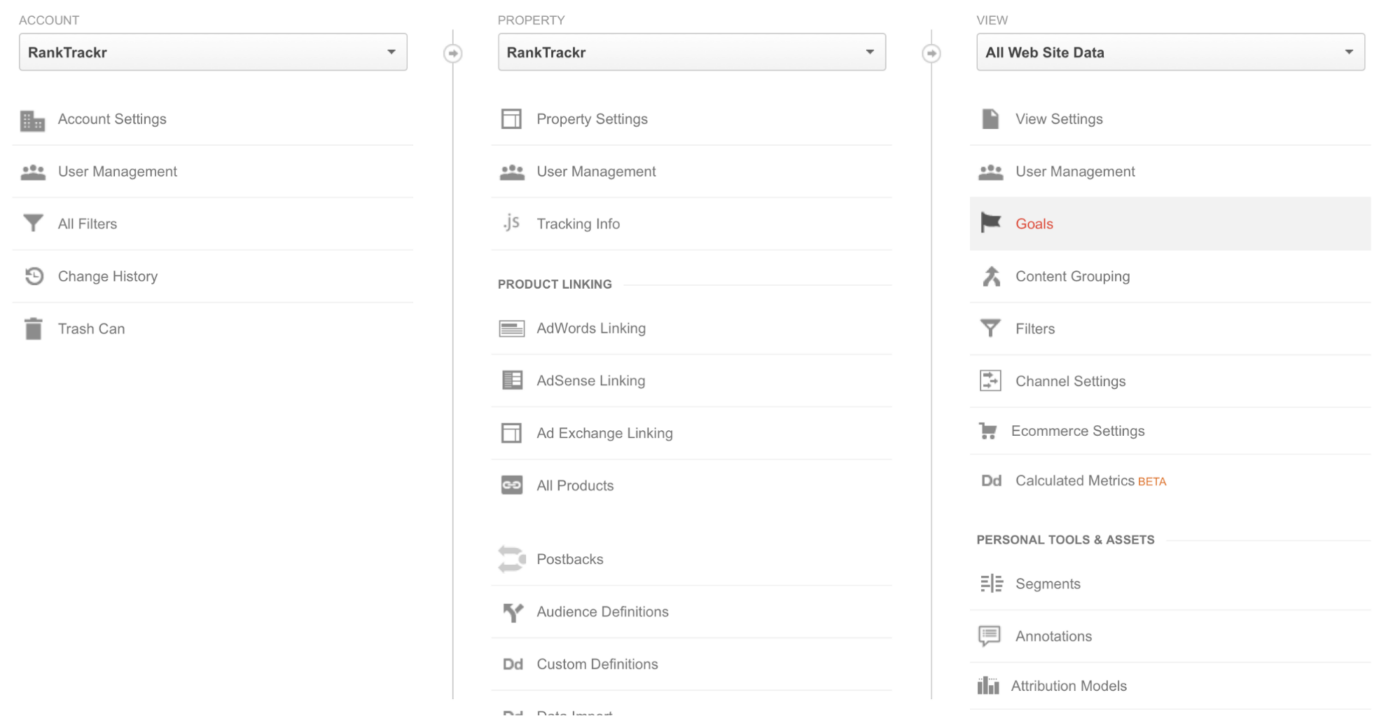Click the .js Tracking Info icon

(512, 224)
